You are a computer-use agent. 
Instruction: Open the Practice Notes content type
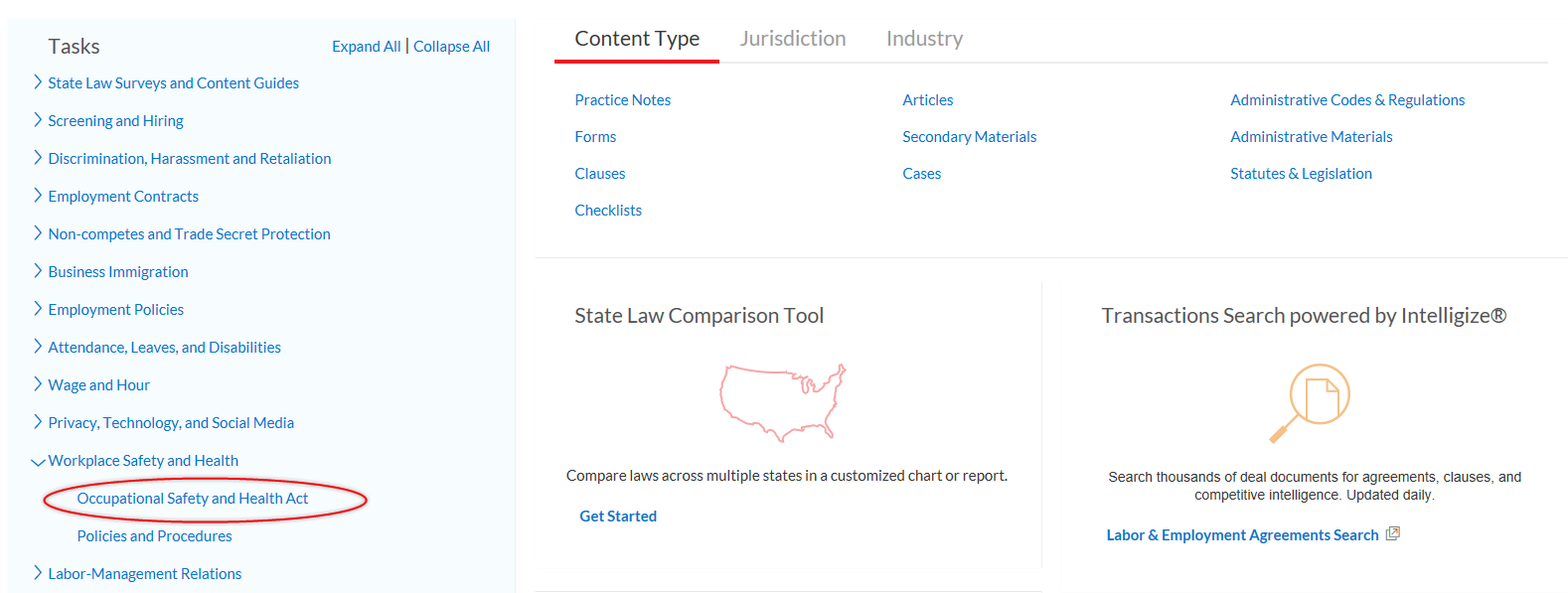pos(623,100)
